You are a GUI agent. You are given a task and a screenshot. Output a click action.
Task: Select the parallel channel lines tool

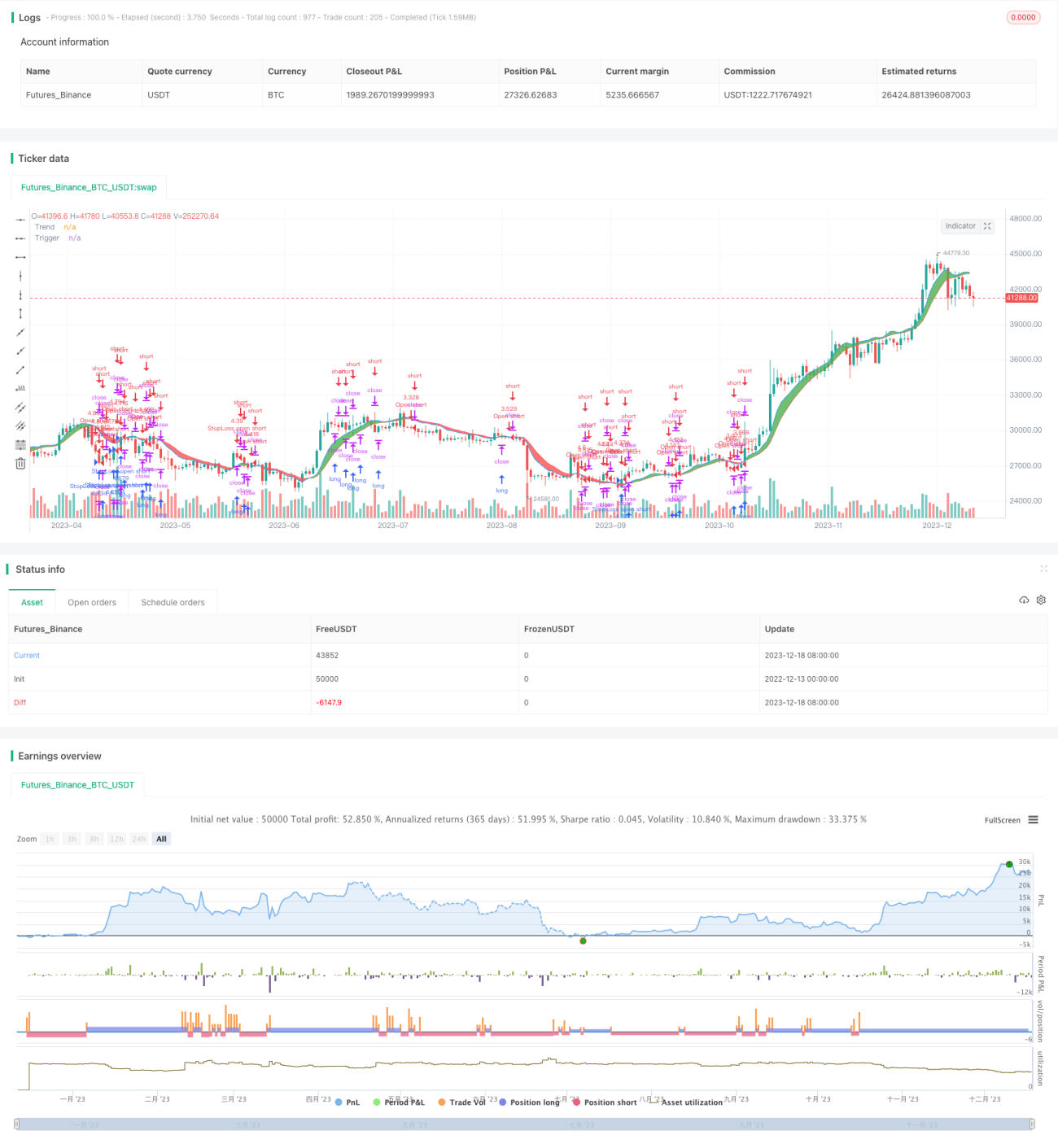coord(20,407)
